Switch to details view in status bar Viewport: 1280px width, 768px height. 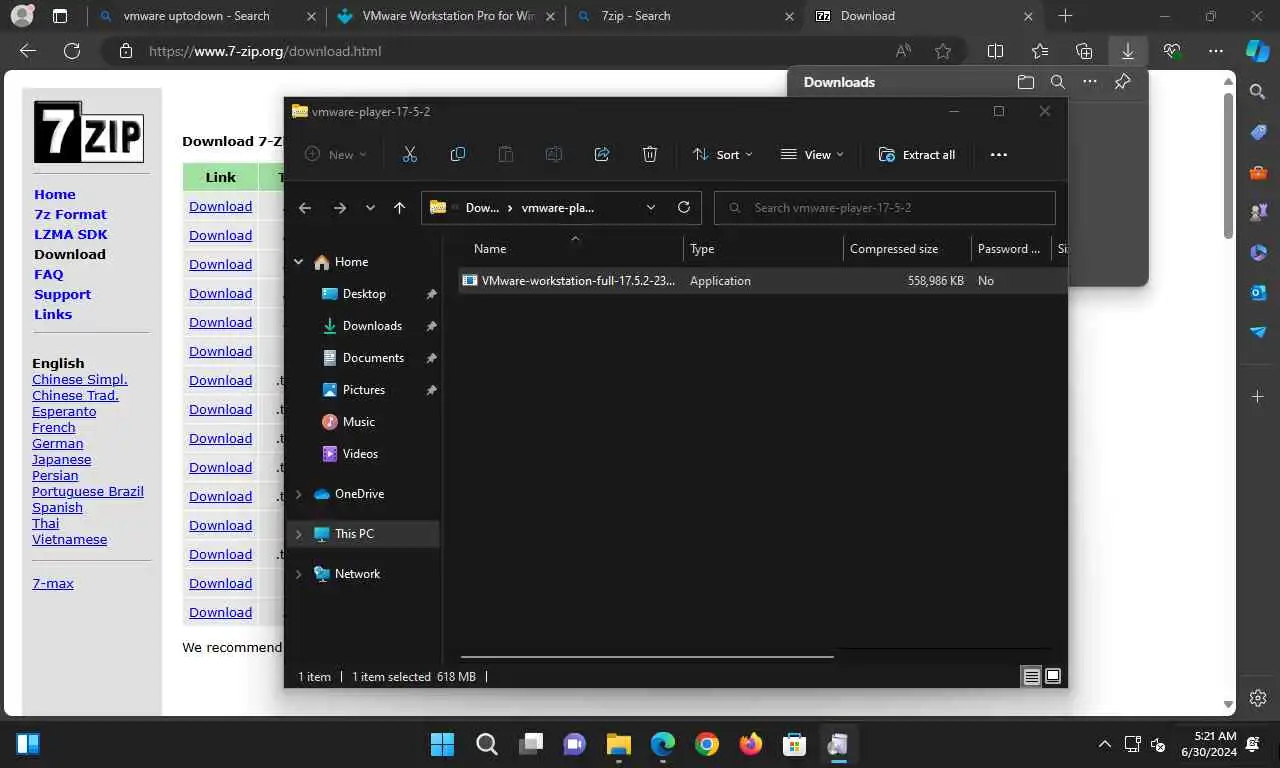click(1031, 677)
